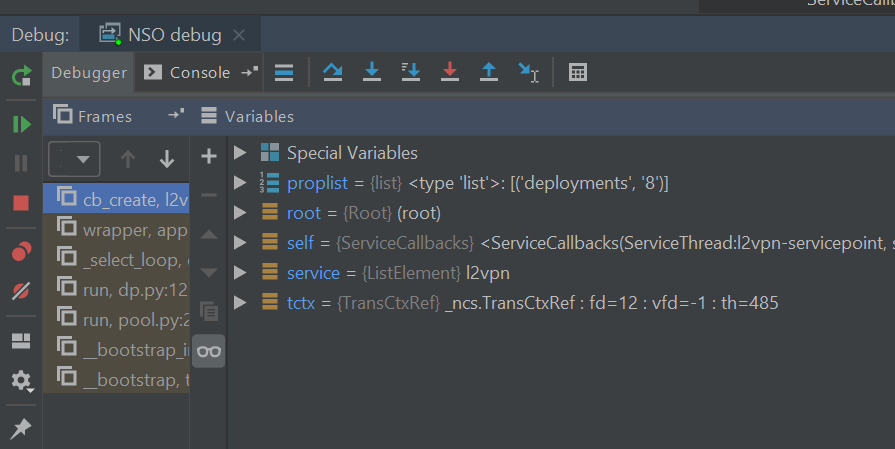Screen dimensions: 895x449
Task: Click Step Into icon
Action: [x=372, y=72]
